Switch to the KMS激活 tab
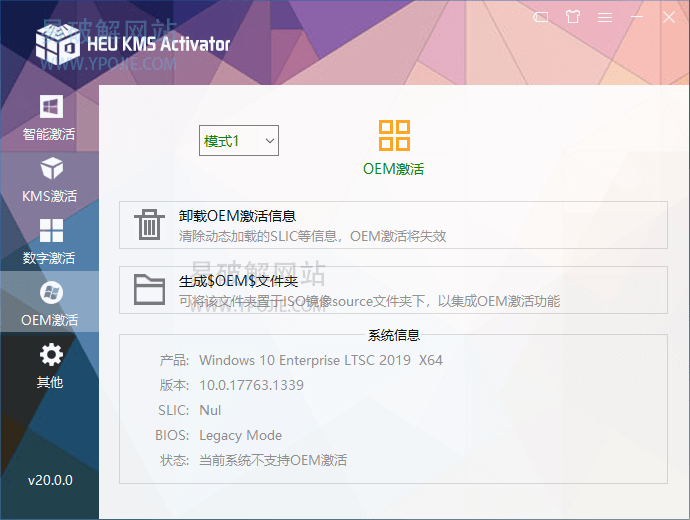The height and width of the screenshot is (520, 690). click(49, 180)
